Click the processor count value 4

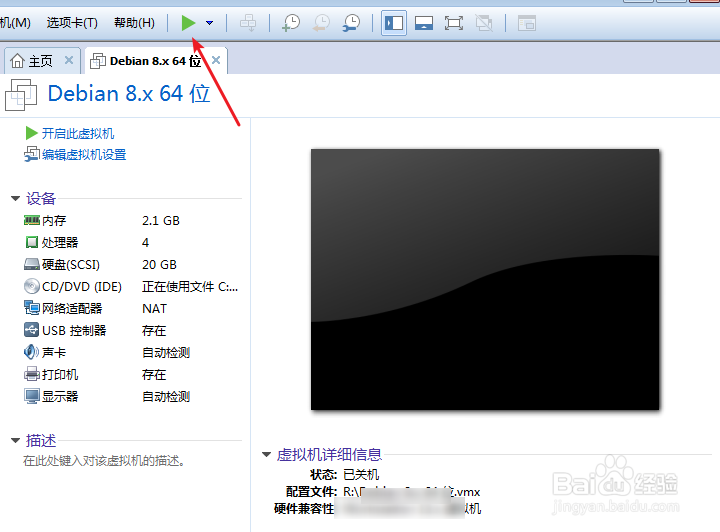[x=146, y=243]
